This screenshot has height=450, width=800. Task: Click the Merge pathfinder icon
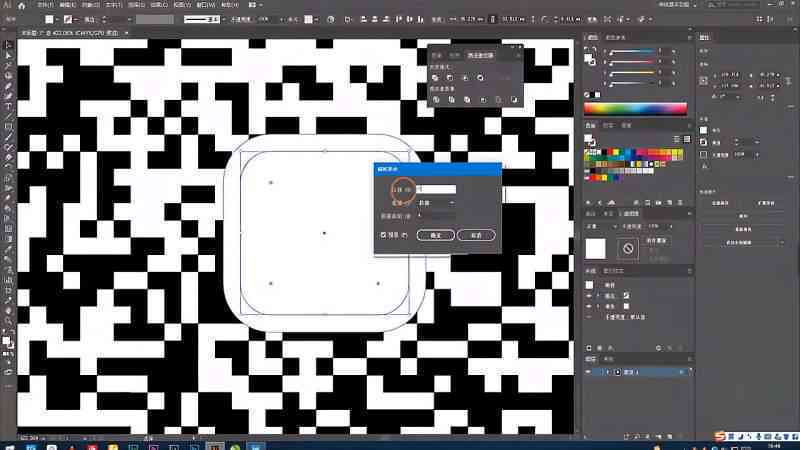467,99
